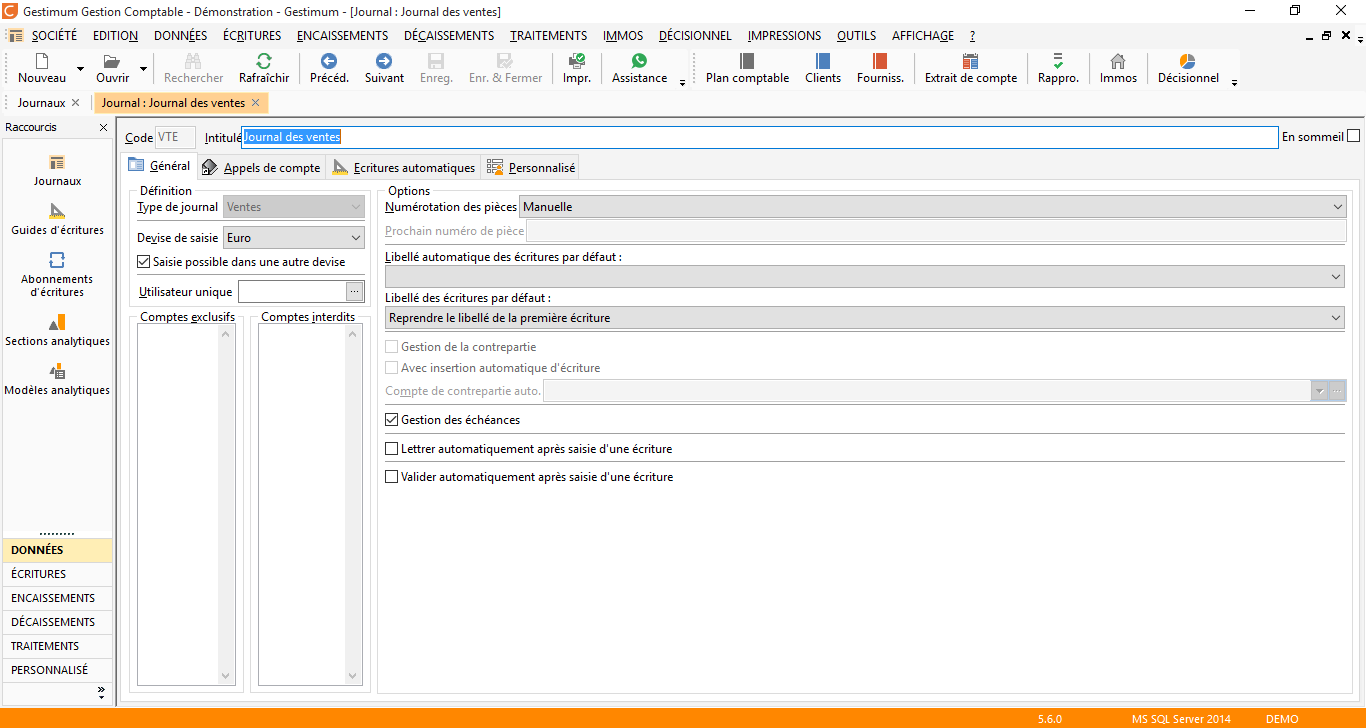Open the Plan comptable icon
This screenshot has height=728, width=1366.
[747, 61]
